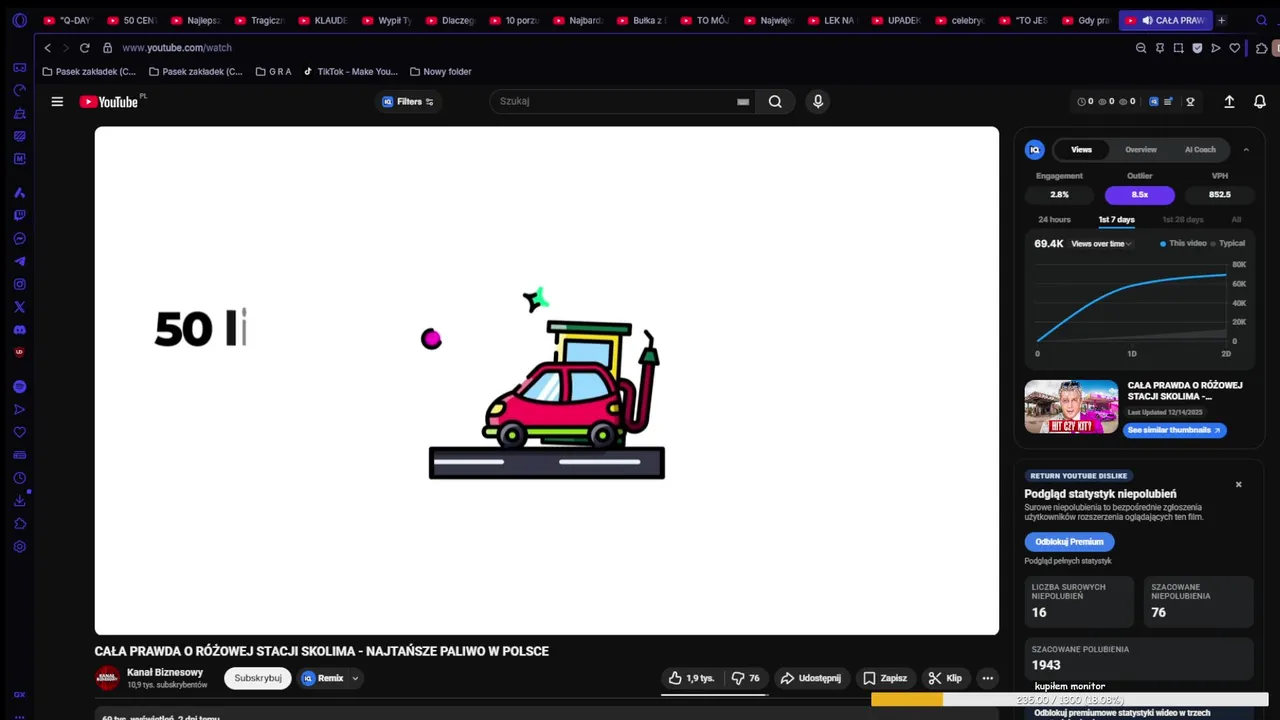Dislike the video (76)

(746, 678)
